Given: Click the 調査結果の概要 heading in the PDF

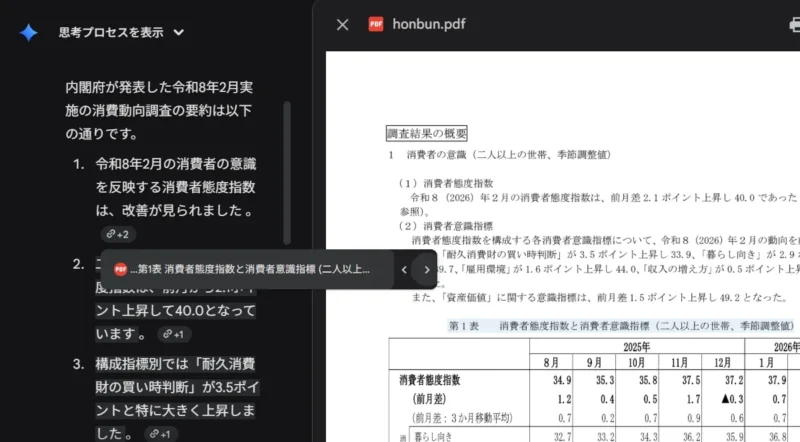Looking at the screenshot, I should click(x=427, y=134).
